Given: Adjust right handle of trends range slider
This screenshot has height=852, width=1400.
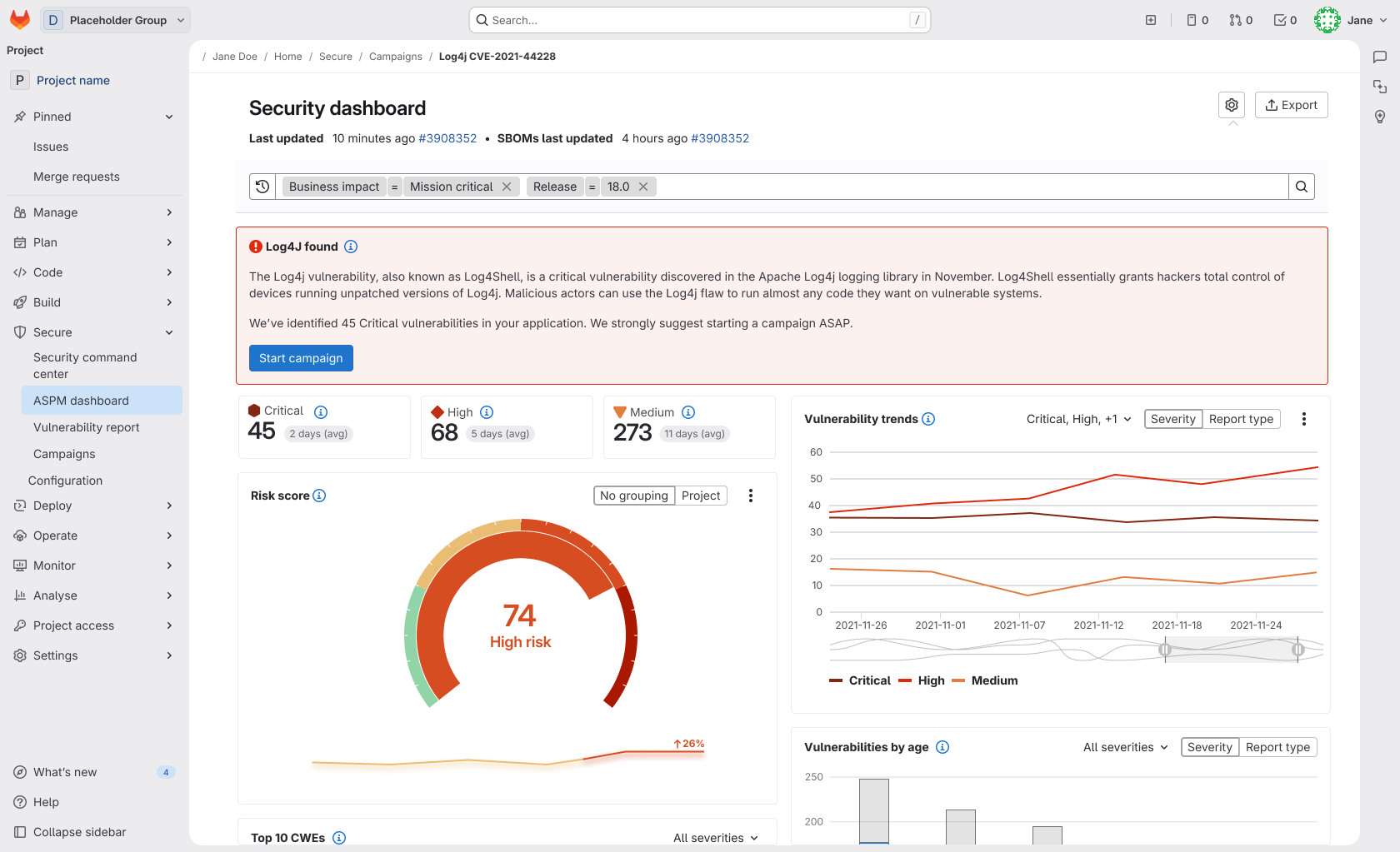Looking at the screenshot, I should click(x=1297, y=650).
